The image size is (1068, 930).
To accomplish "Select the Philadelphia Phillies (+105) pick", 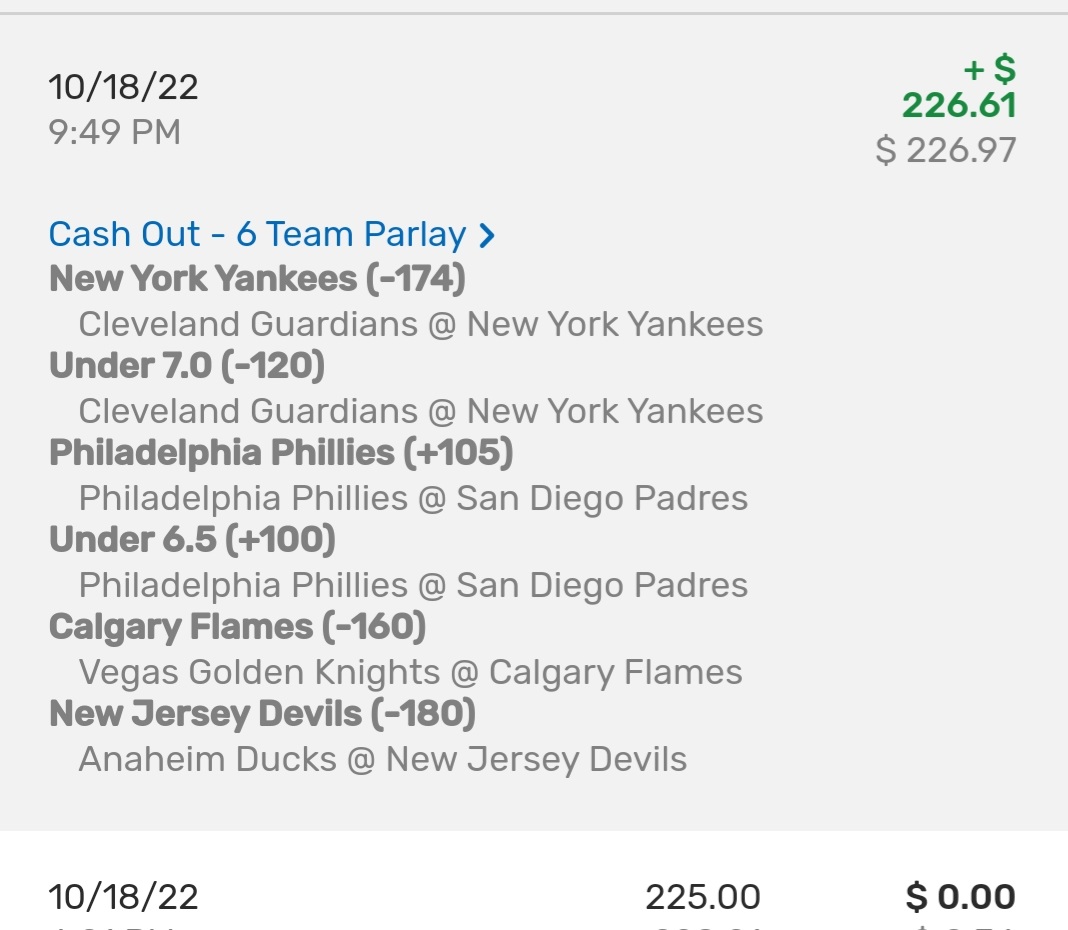I will [x=280, y=453].
